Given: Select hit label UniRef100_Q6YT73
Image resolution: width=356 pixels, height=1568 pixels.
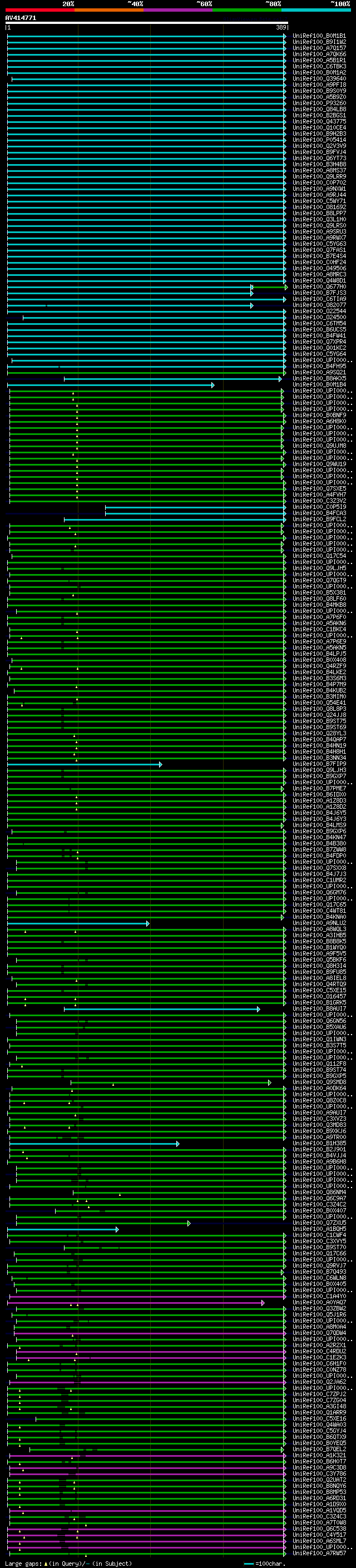Looking at the screenshot, I should (x=319, y=159).
